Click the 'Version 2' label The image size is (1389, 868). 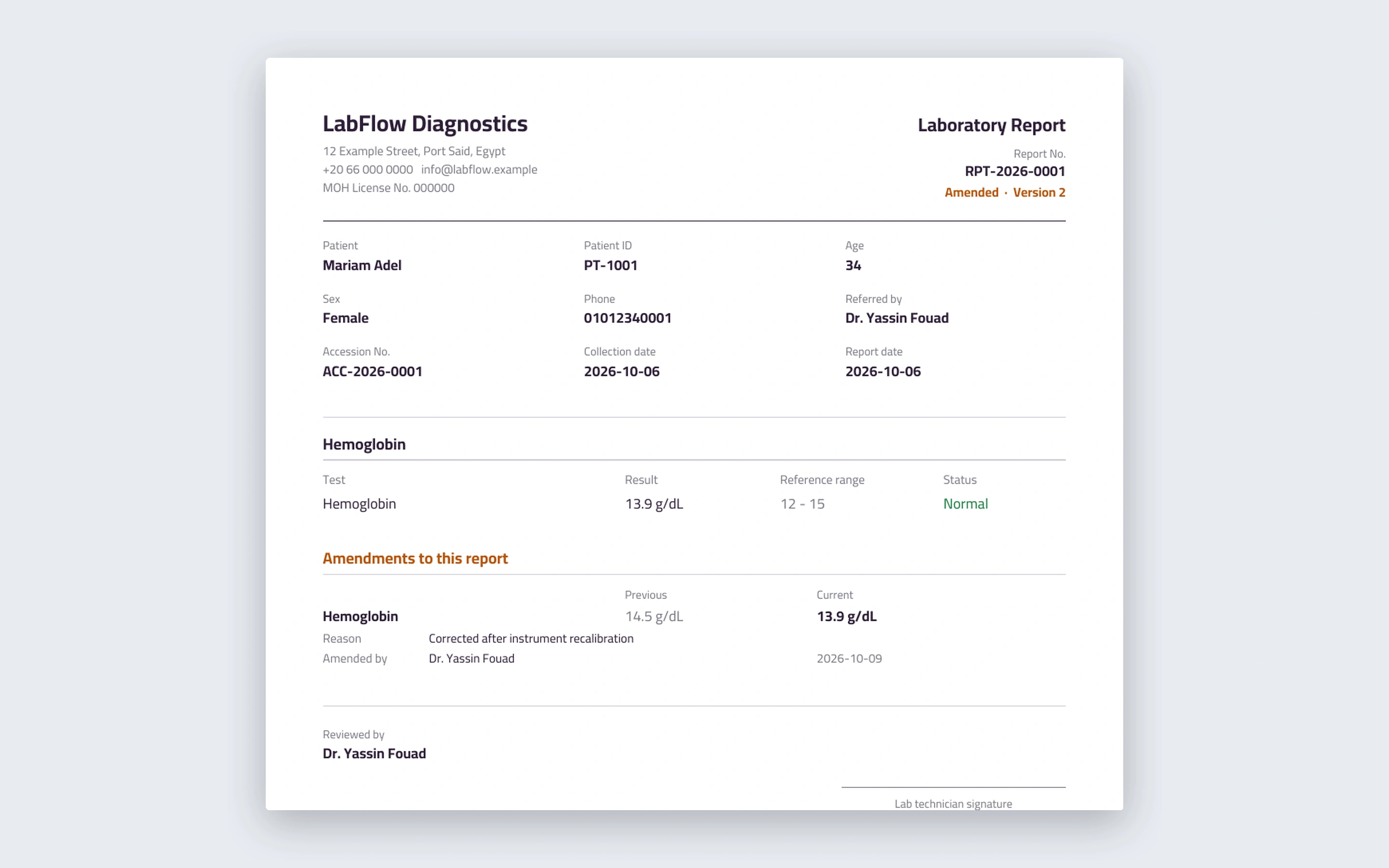click(1039, 192)
